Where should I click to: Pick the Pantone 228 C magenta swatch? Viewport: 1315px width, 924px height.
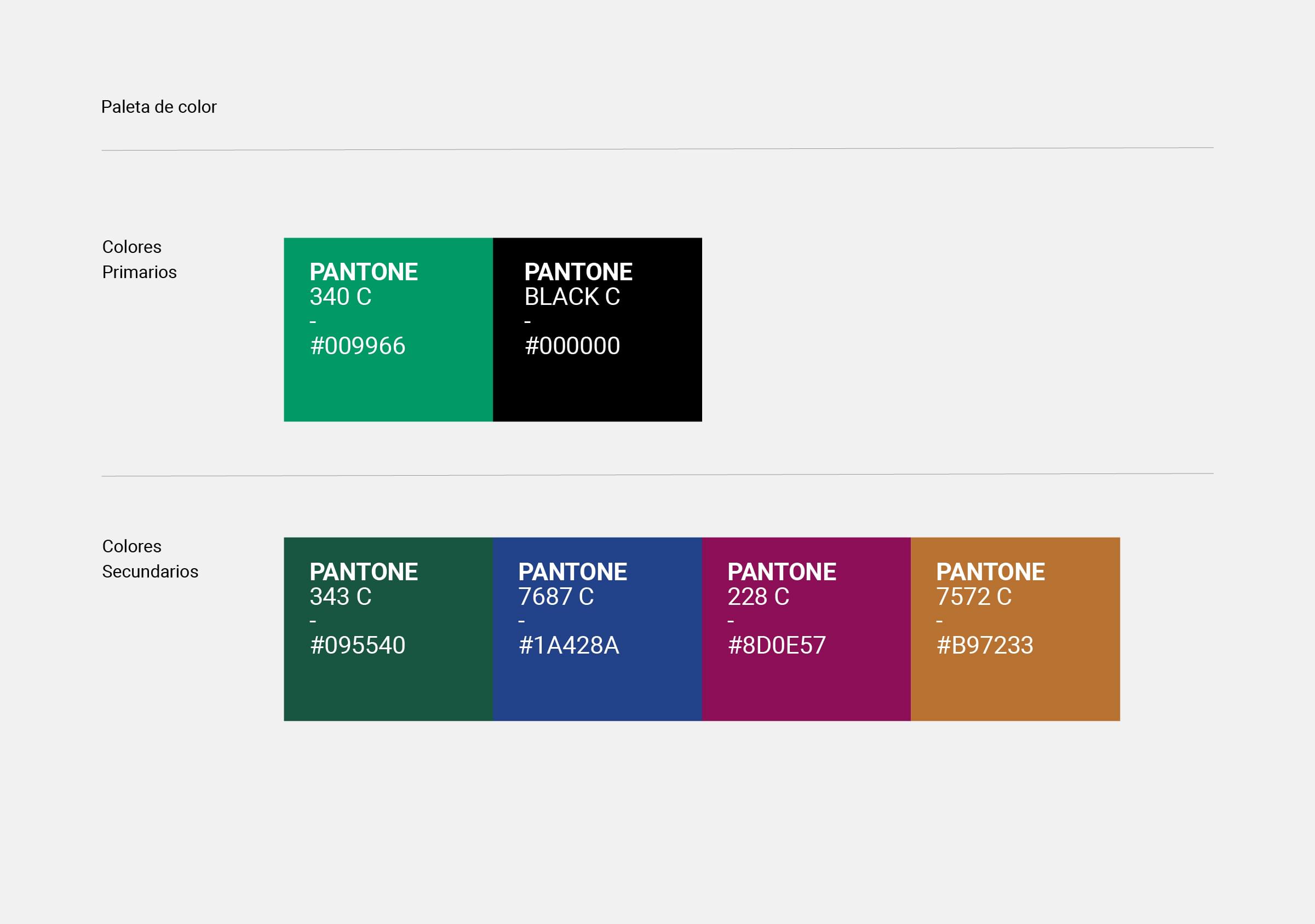coord(806,629)
